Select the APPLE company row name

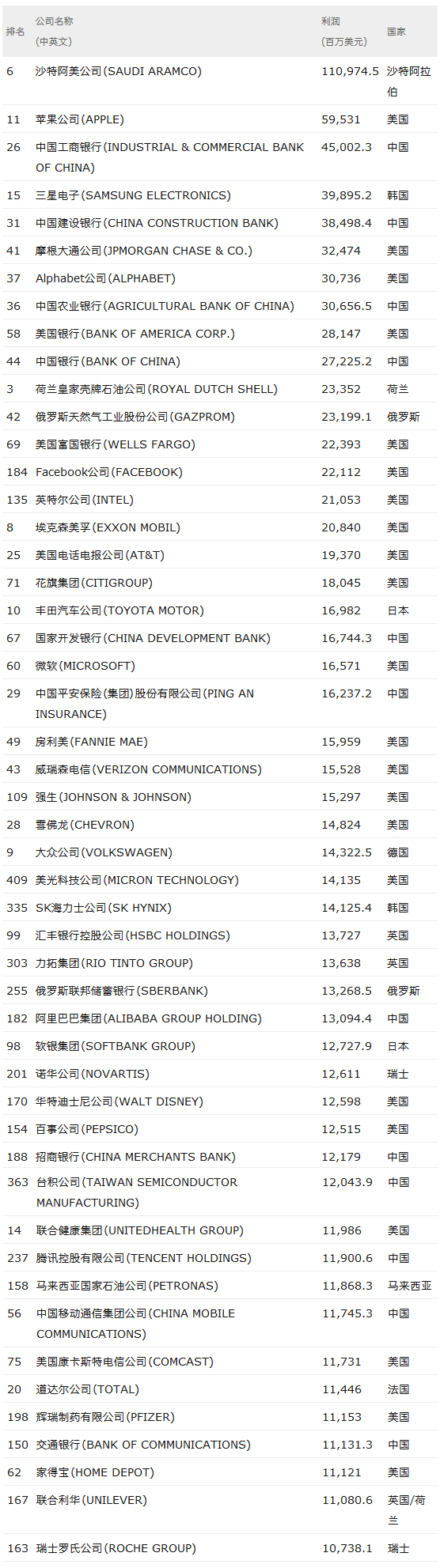tap(80, 119)
